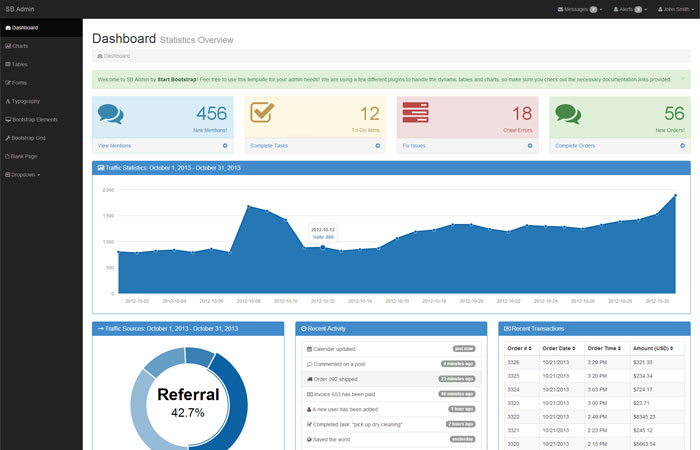Image resolution: width=700 pixels, height=450 pixels.
Task: Click the Start Bootstrap link in alert
Action: (177, 79)
